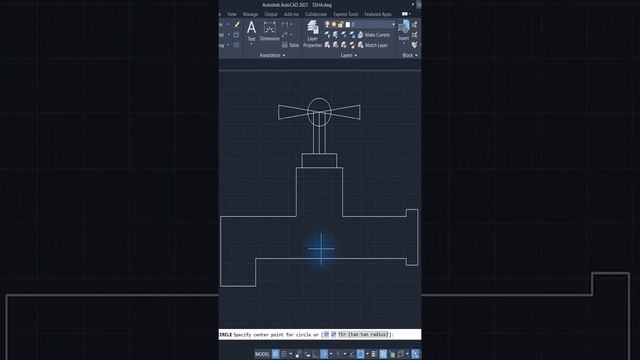Open the Featured Apps ribbon tab

378,14
